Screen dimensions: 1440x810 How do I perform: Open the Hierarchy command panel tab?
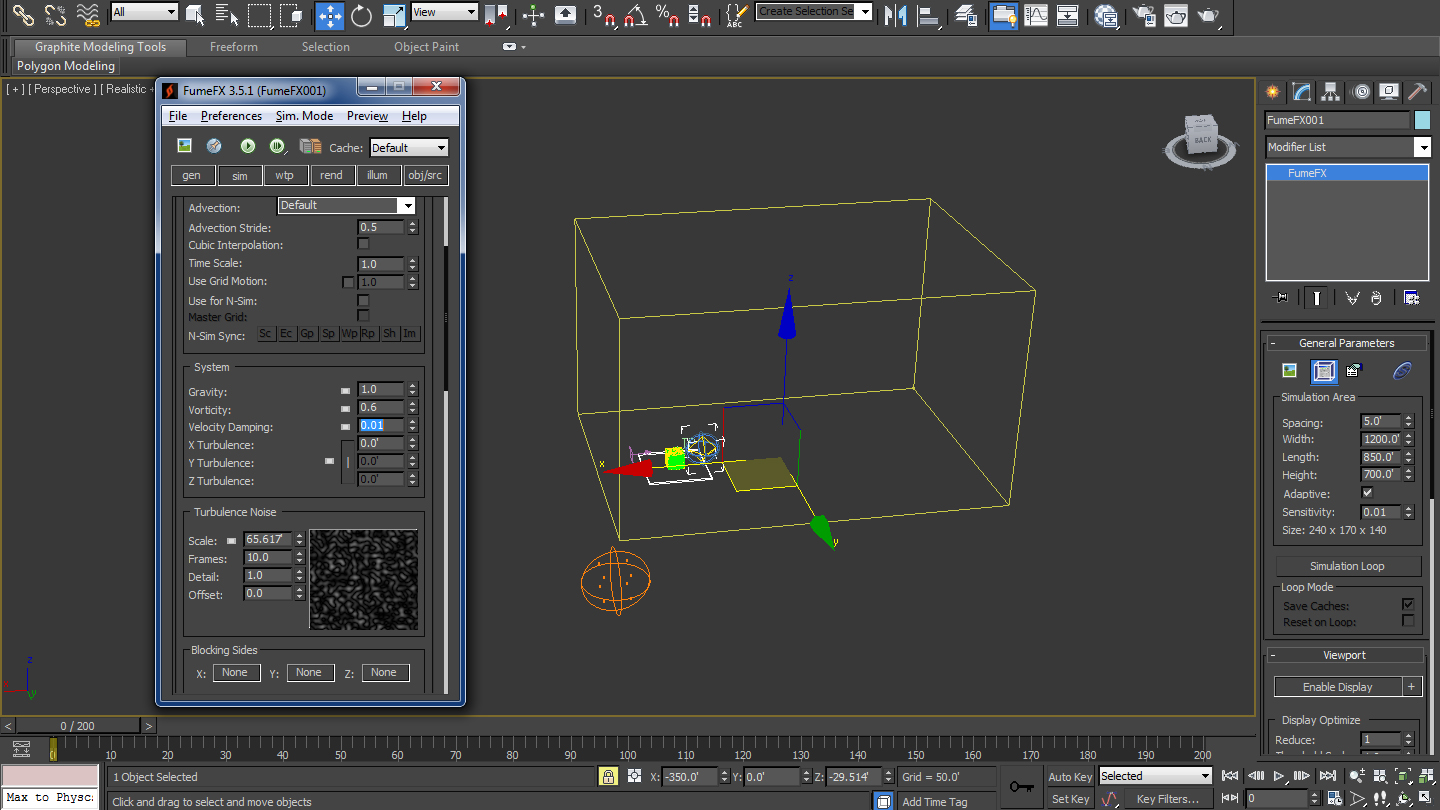coord(1331,92)
